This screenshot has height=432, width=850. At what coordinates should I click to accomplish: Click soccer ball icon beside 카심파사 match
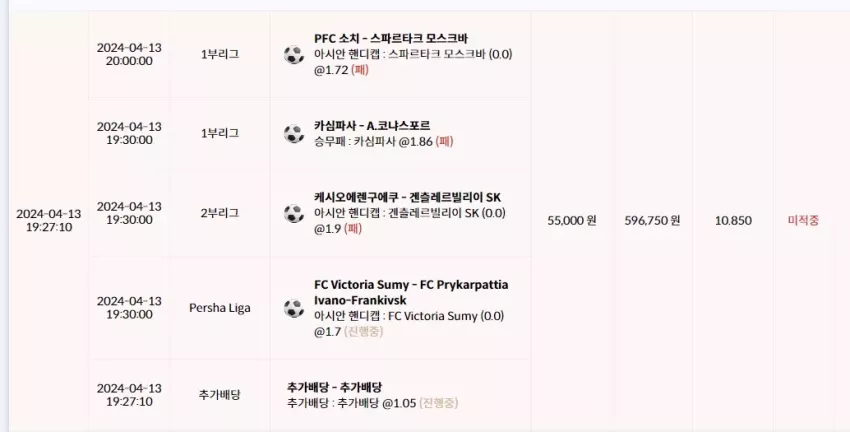[294, 134]
